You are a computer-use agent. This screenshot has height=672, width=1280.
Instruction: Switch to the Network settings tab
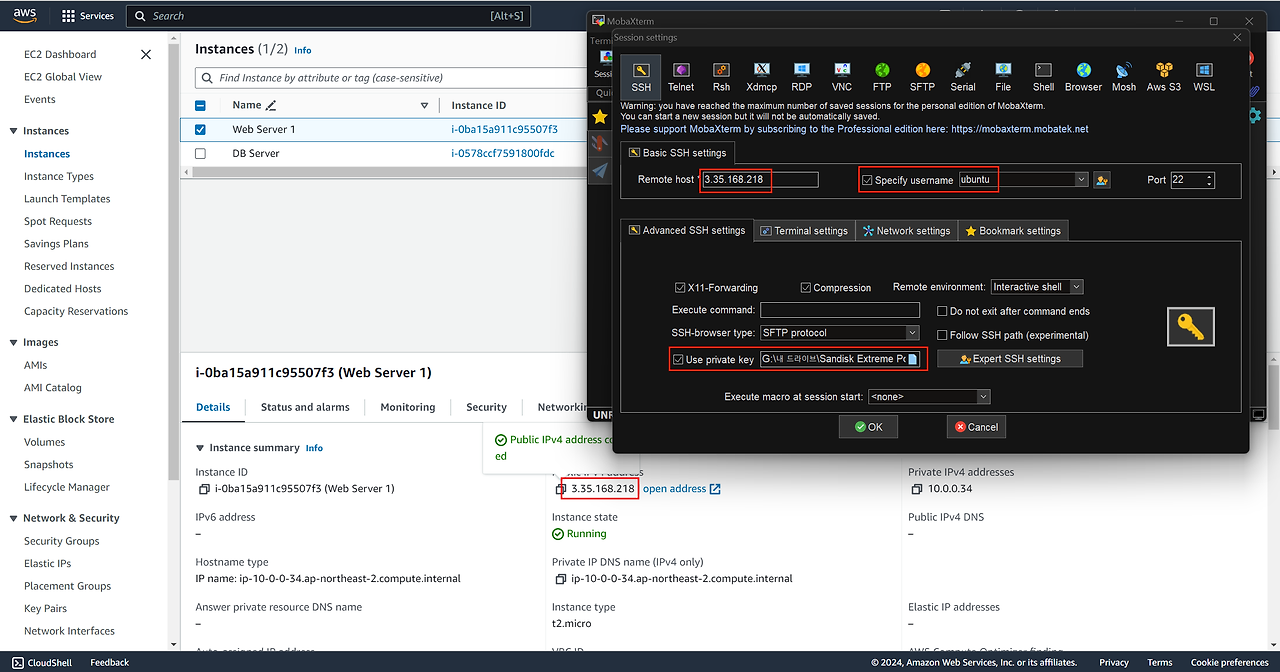pyautogui.click(x=905, y=231)
